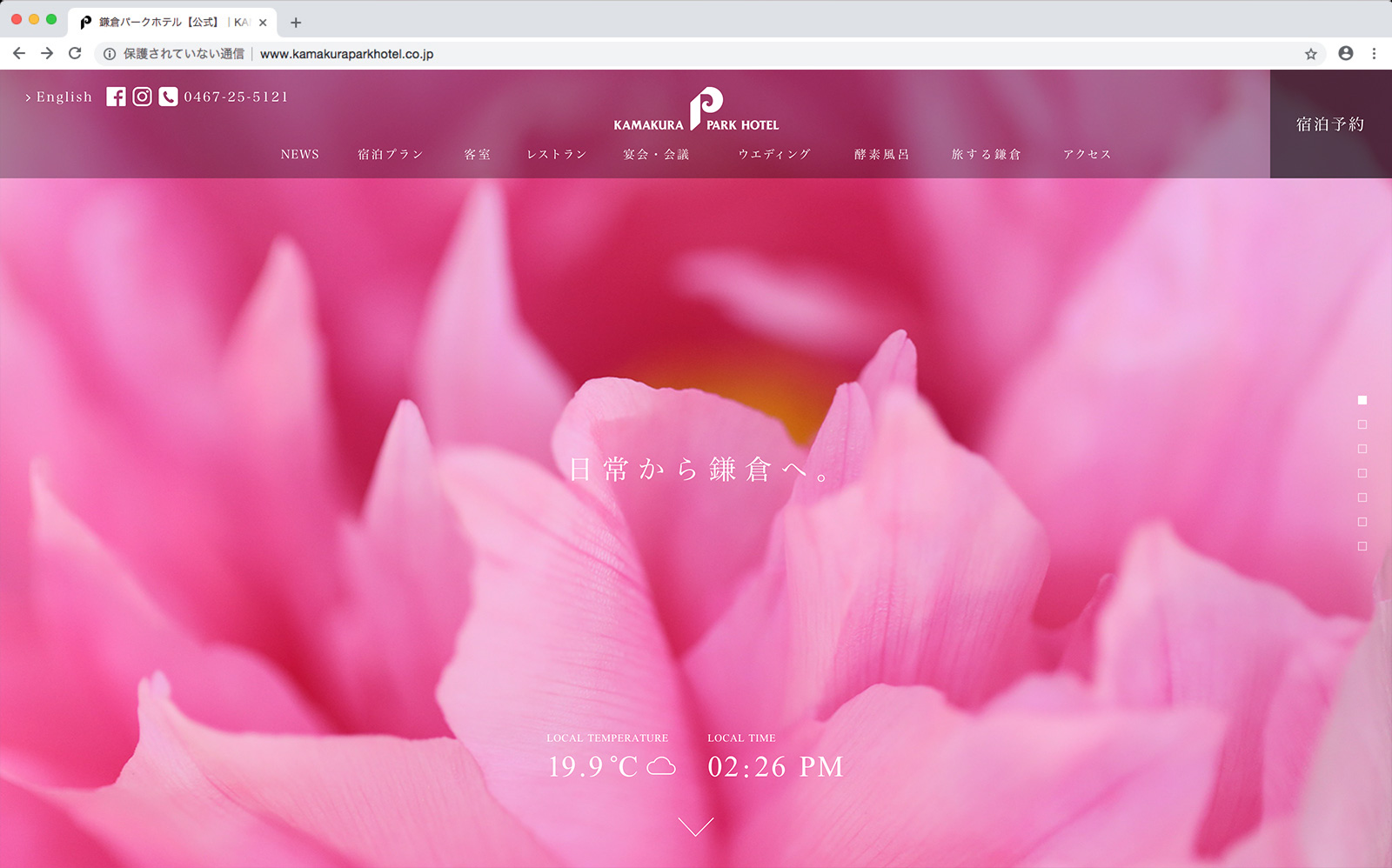Viewport: 1392px width, 868px height.
Task: View site info via the not-secure icon
Action: tap(110, 54)
